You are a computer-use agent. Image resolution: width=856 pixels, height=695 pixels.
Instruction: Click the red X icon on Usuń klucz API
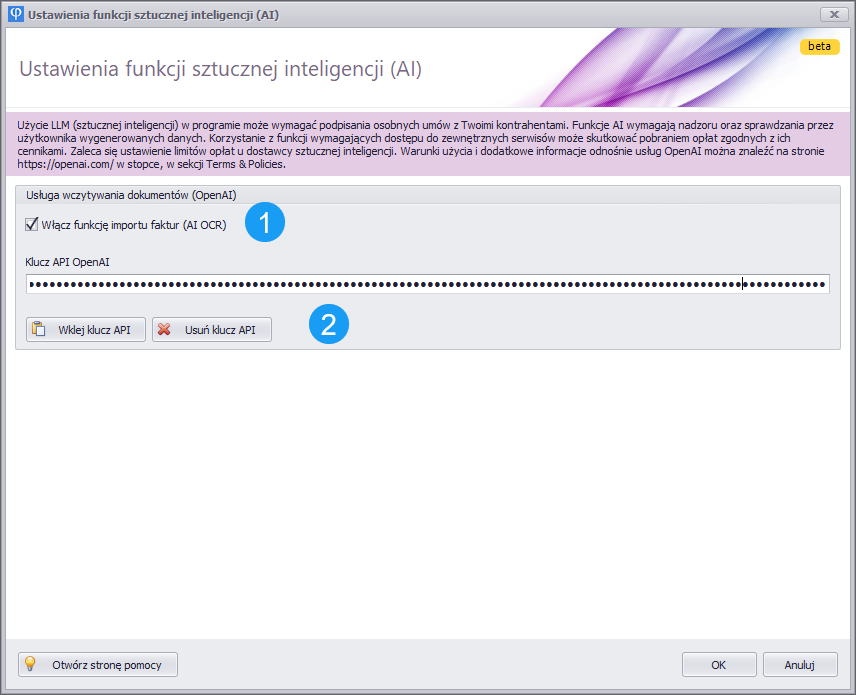[165, 329]
